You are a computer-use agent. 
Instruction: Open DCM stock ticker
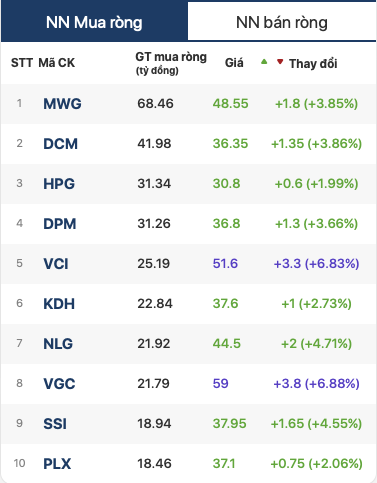60,144
